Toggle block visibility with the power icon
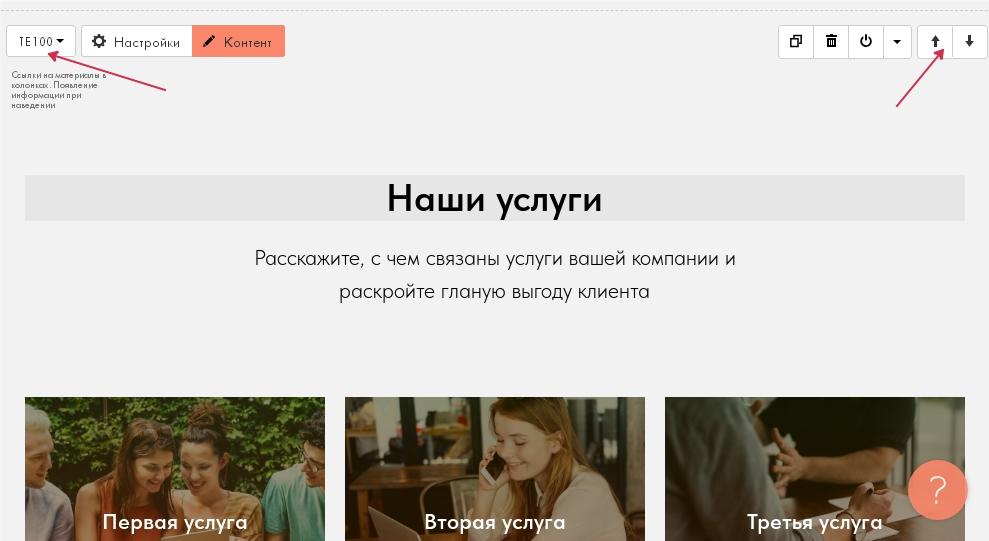The image size is (989, 541). click(866, 42)
